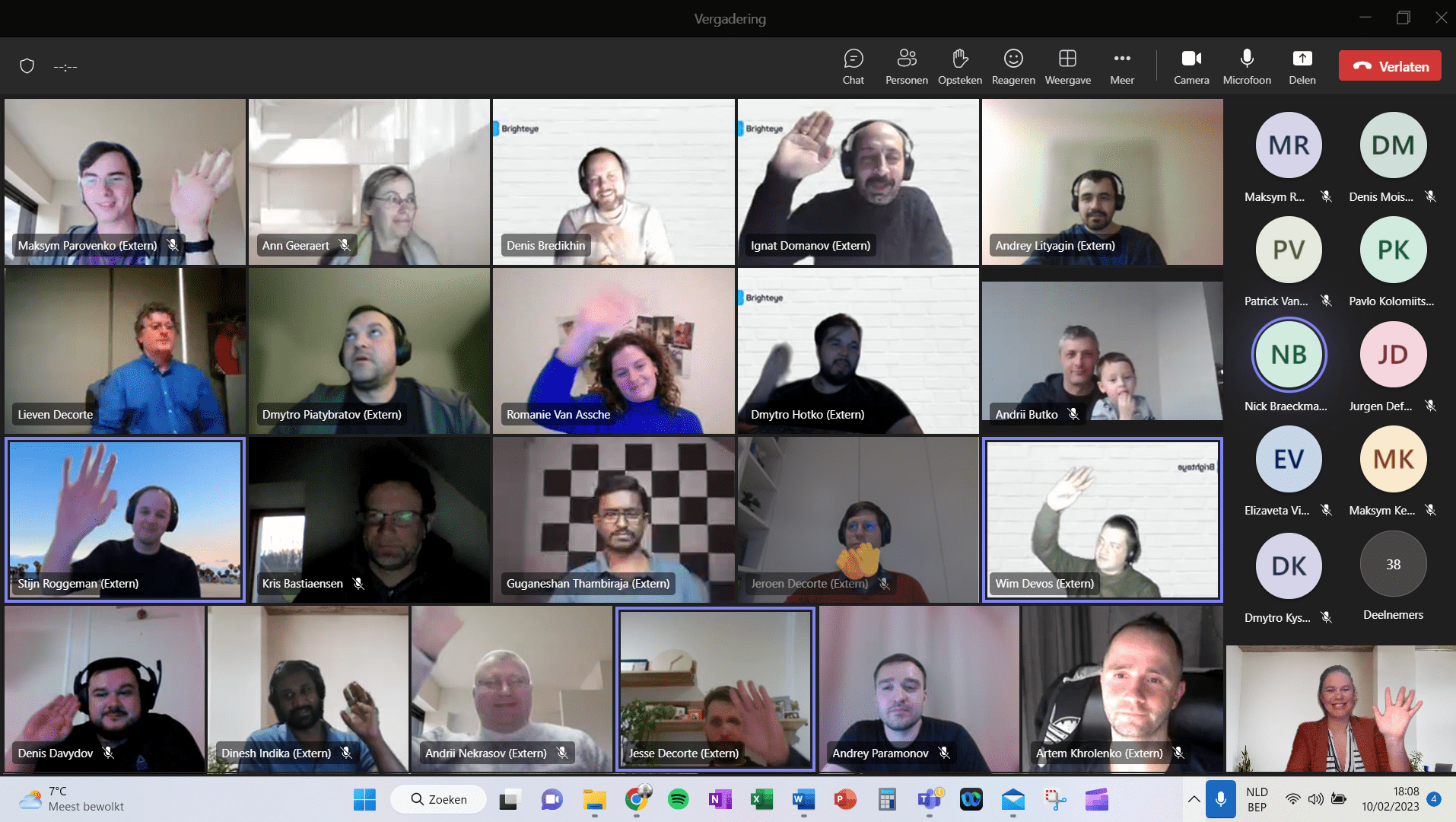
Task: Open the taskbar weather widget
Action: (72, 799)
